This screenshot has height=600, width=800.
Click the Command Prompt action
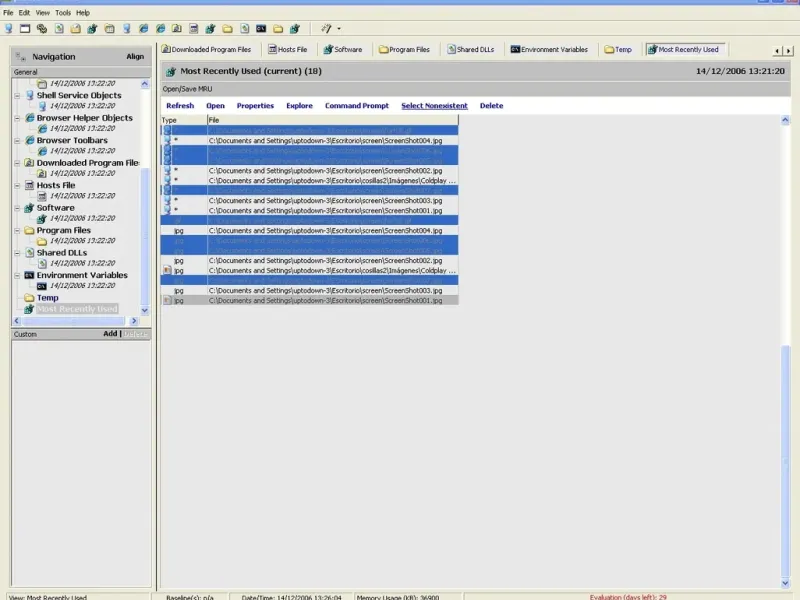click(357, 105)
